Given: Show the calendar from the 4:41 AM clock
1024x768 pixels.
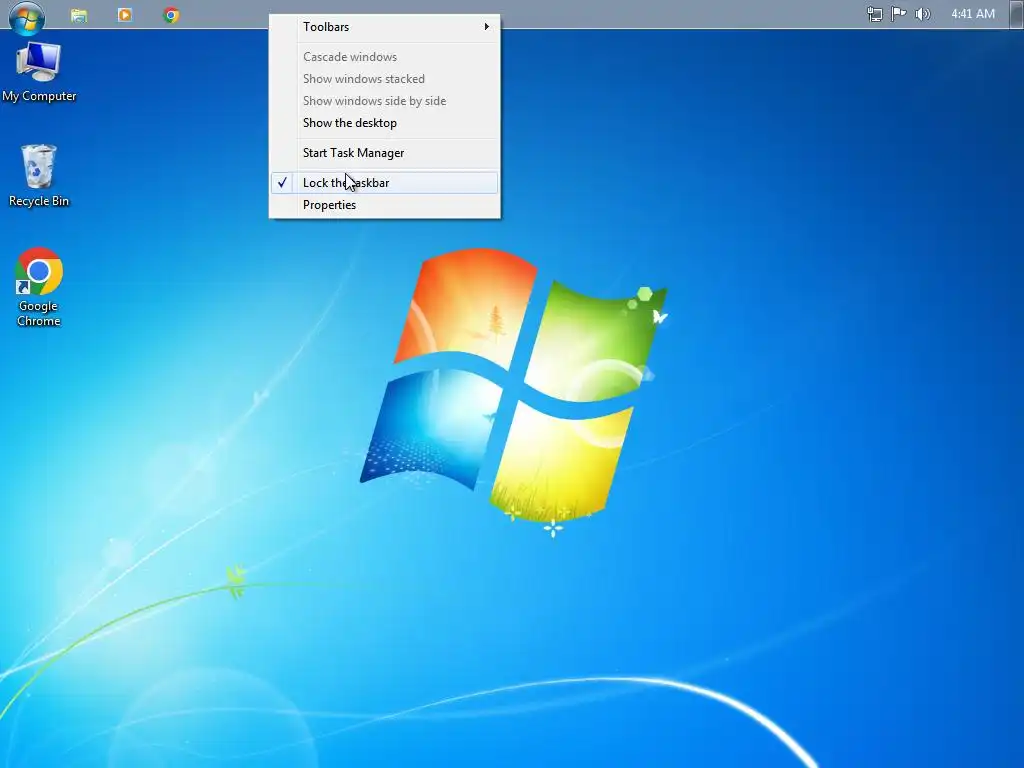Looking at the screenshot, I should 972,14.
